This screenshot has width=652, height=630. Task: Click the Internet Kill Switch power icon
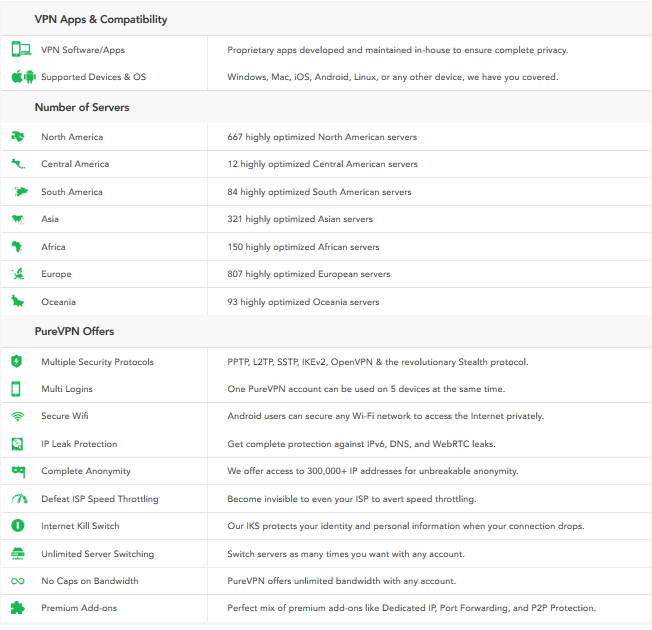(17, 526)
